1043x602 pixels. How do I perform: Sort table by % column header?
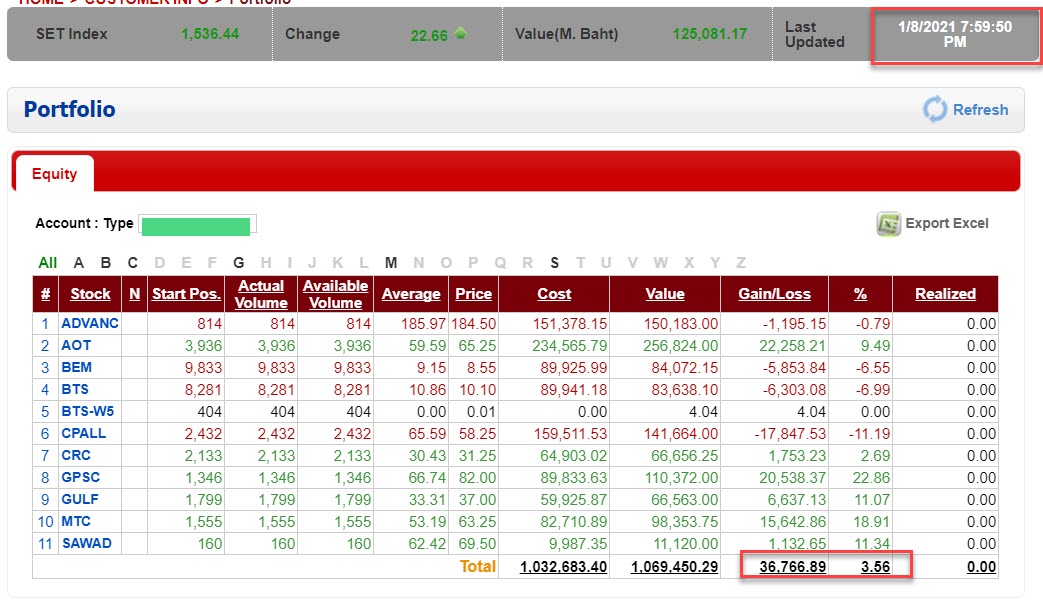(x=860, y=294)
